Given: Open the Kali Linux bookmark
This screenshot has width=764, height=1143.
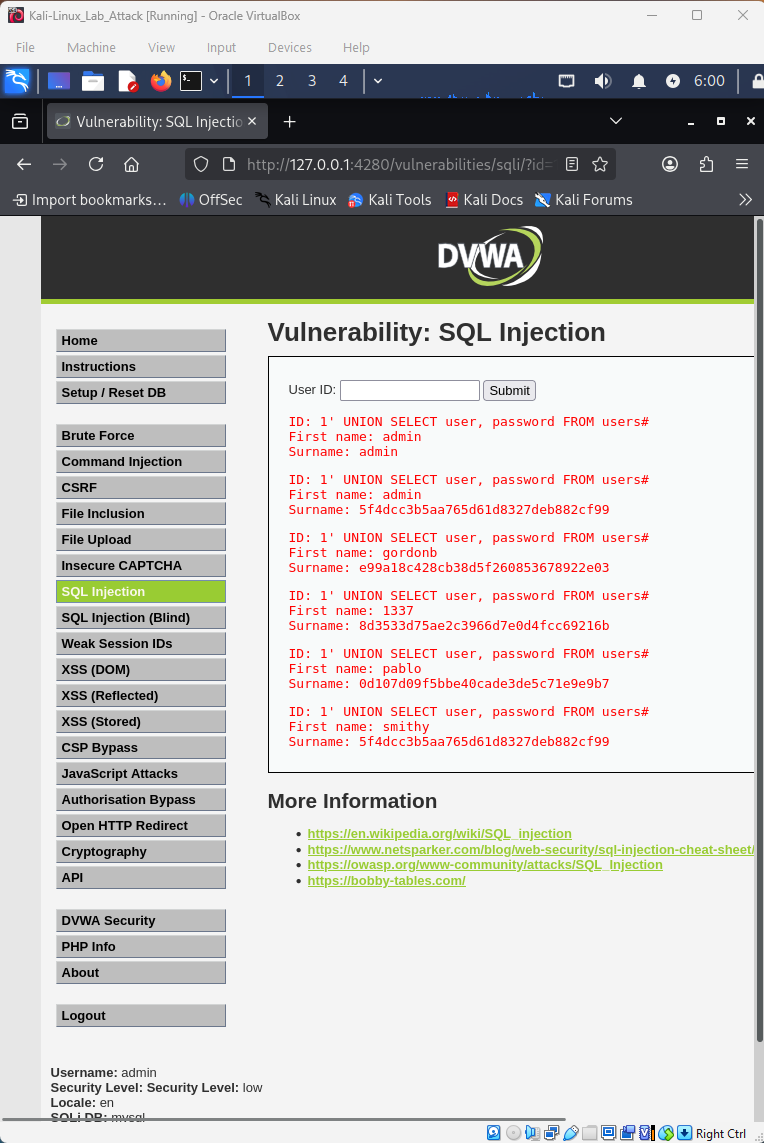Looking at the screenshot, I should pyautogui.click(x=295, y=200).
